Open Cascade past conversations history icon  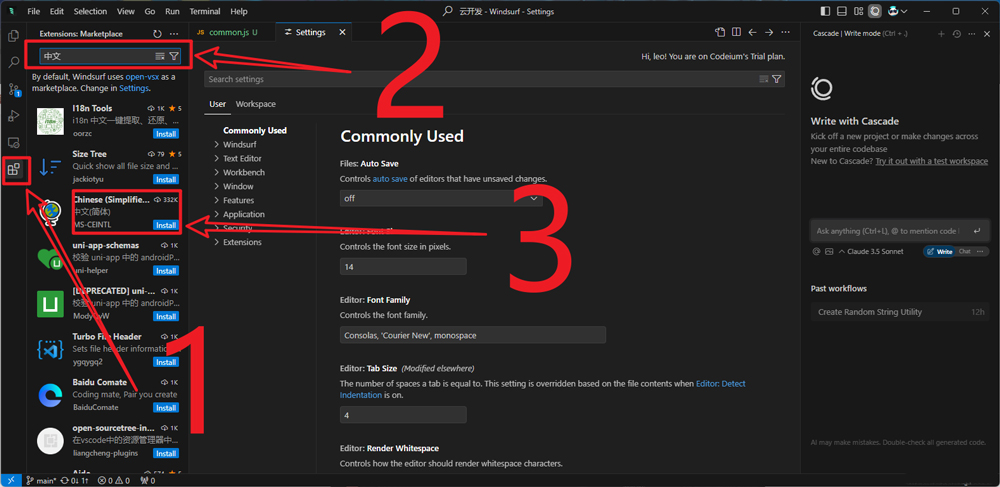[956, 33]
